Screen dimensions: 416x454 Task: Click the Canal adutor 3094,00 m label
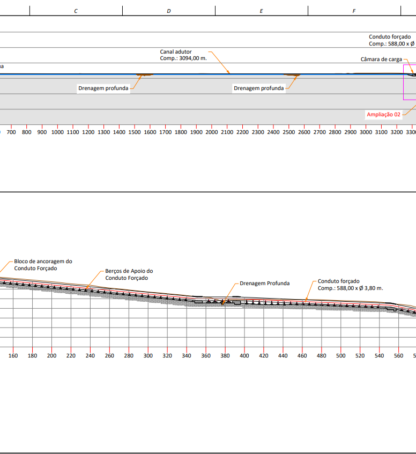point(183,55)
